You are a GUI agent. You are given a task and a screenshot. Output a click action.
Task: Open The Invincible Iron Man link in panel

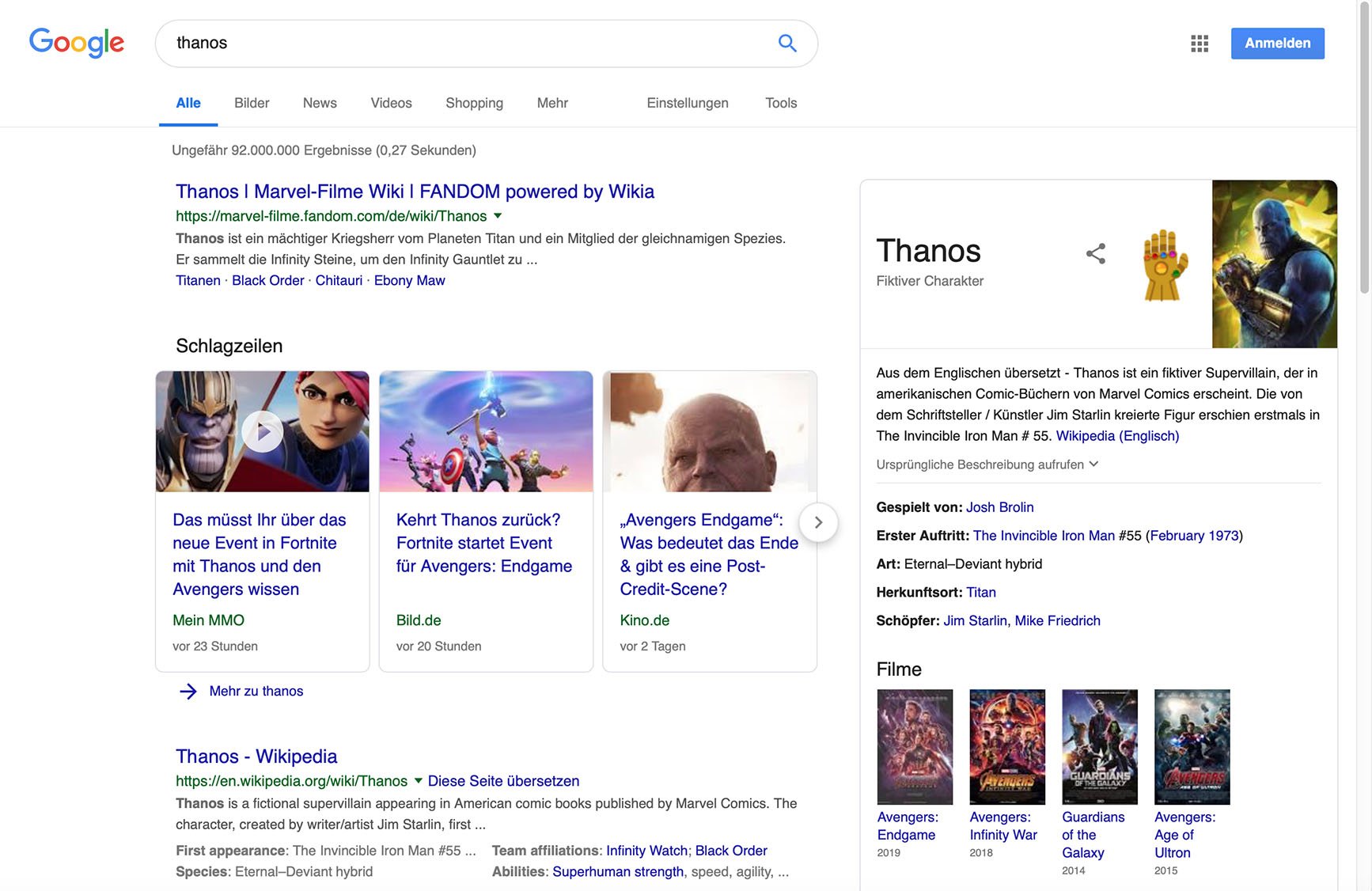pos(1044,536)
